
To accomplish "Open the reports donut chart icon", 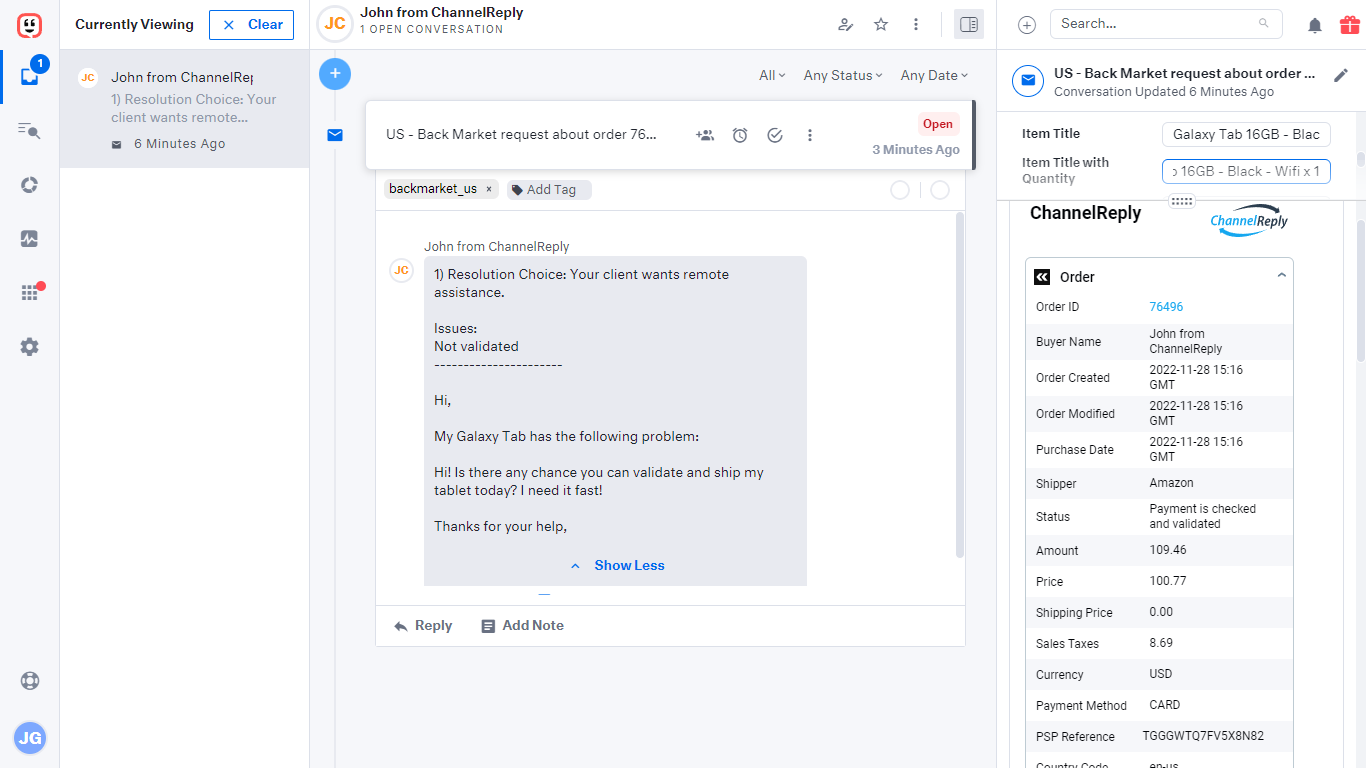I will [x=29, y=185].
